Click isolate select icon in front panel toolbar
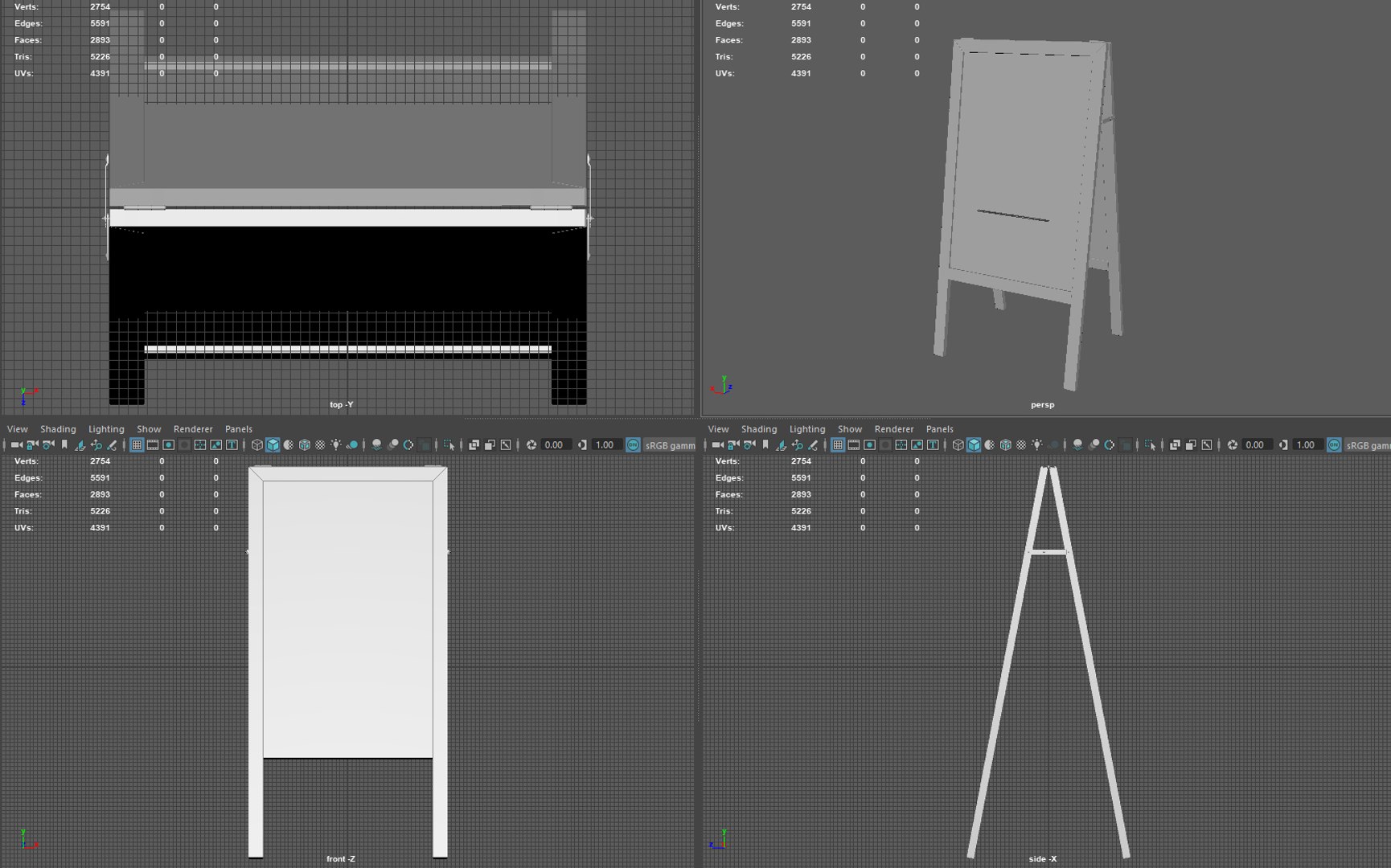This screenshot has height=868, width=1391. coord(449,444)
